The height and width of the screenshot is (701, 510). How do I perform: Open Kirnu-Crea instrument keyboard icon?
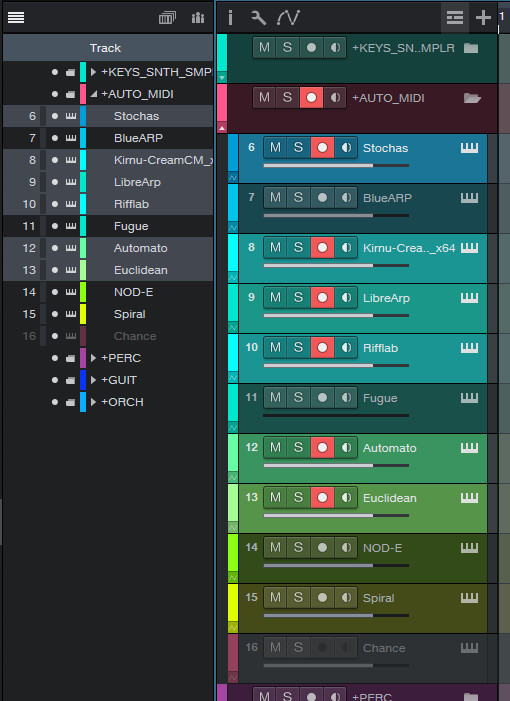(x=469, y=248)
